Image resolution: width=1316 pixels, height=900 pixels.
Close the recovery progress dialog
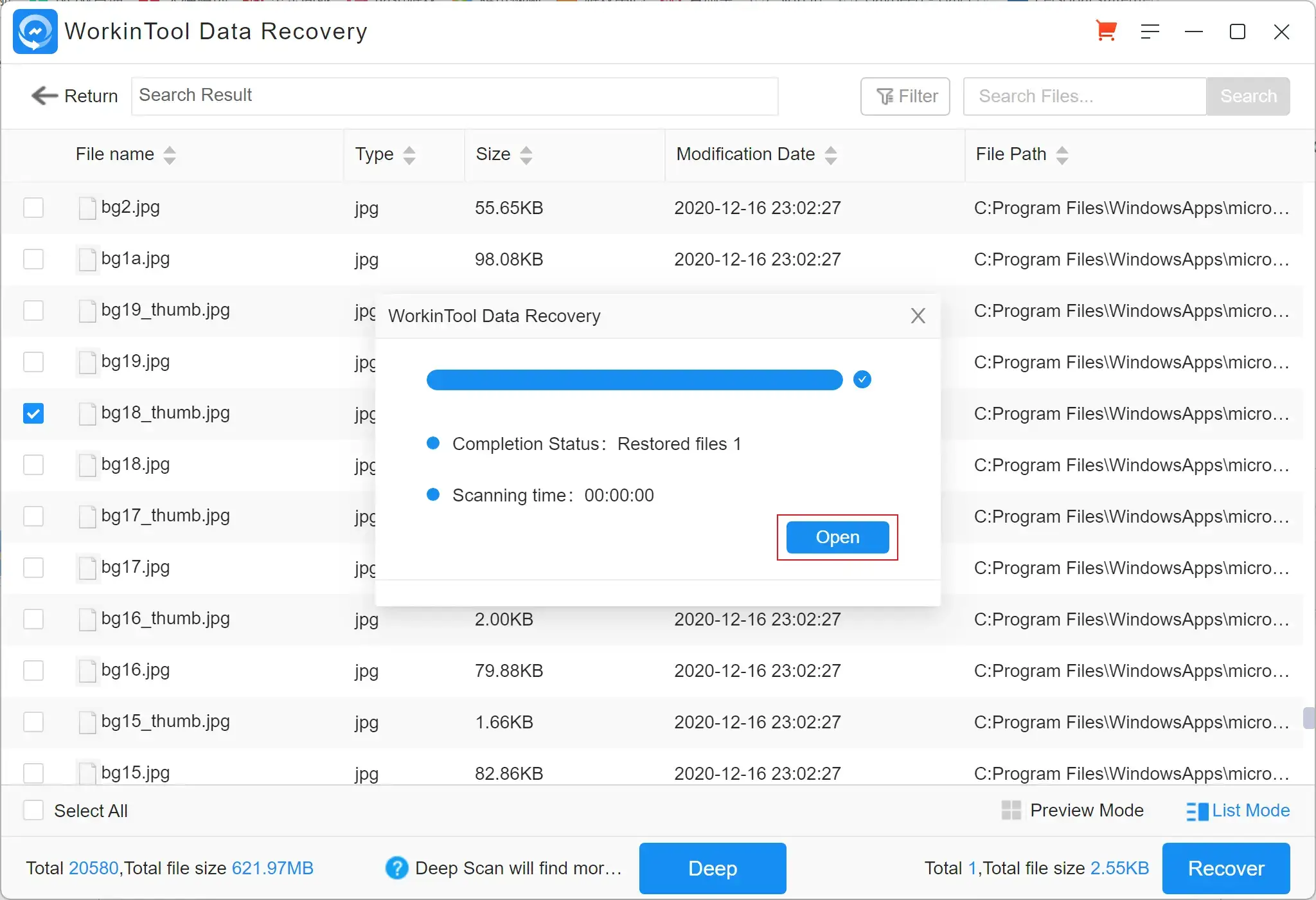(x=918, y=316)
